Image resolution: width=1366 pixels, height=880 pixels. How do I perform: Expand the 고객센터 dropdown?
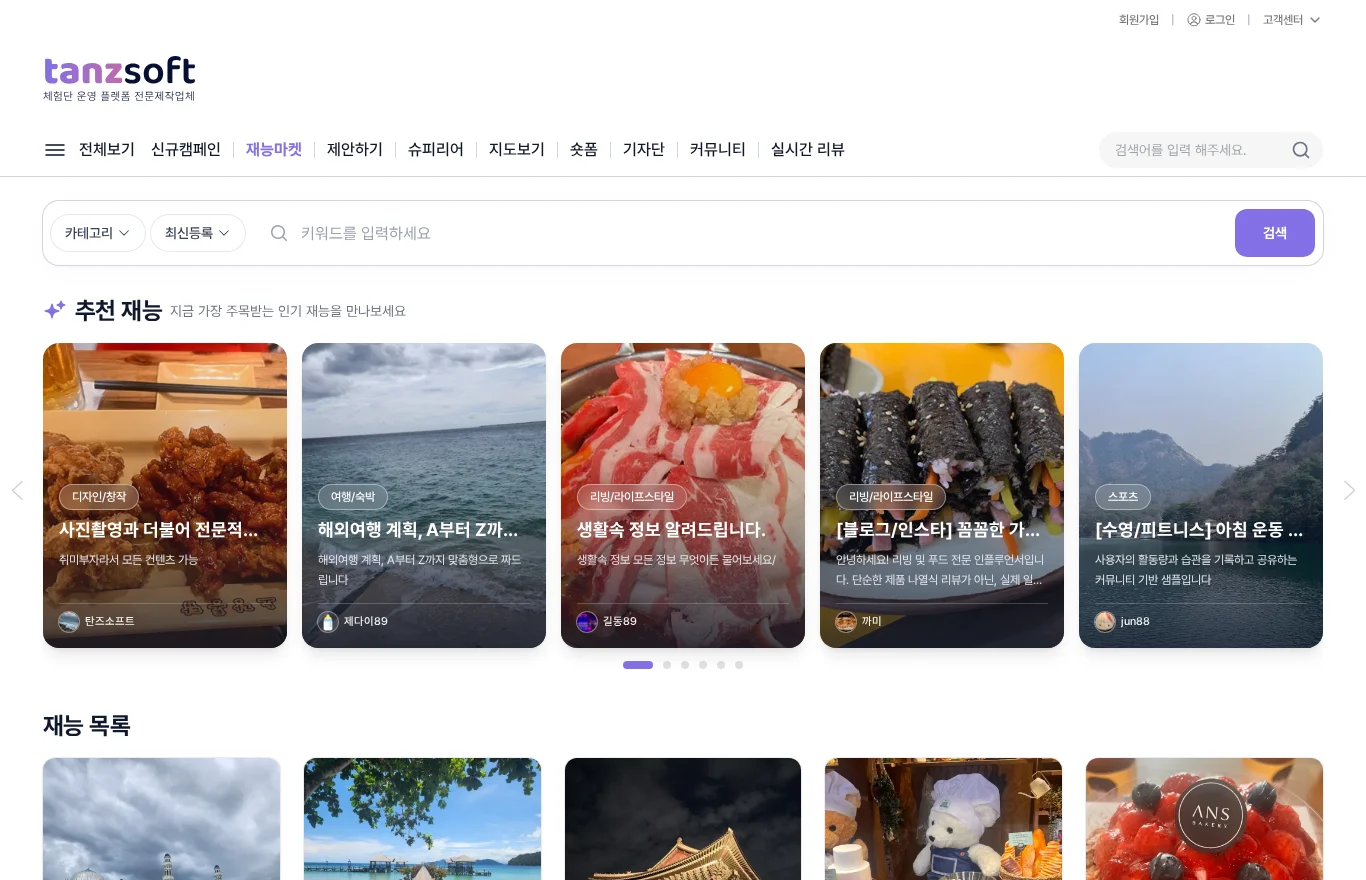coord(1291,20)
